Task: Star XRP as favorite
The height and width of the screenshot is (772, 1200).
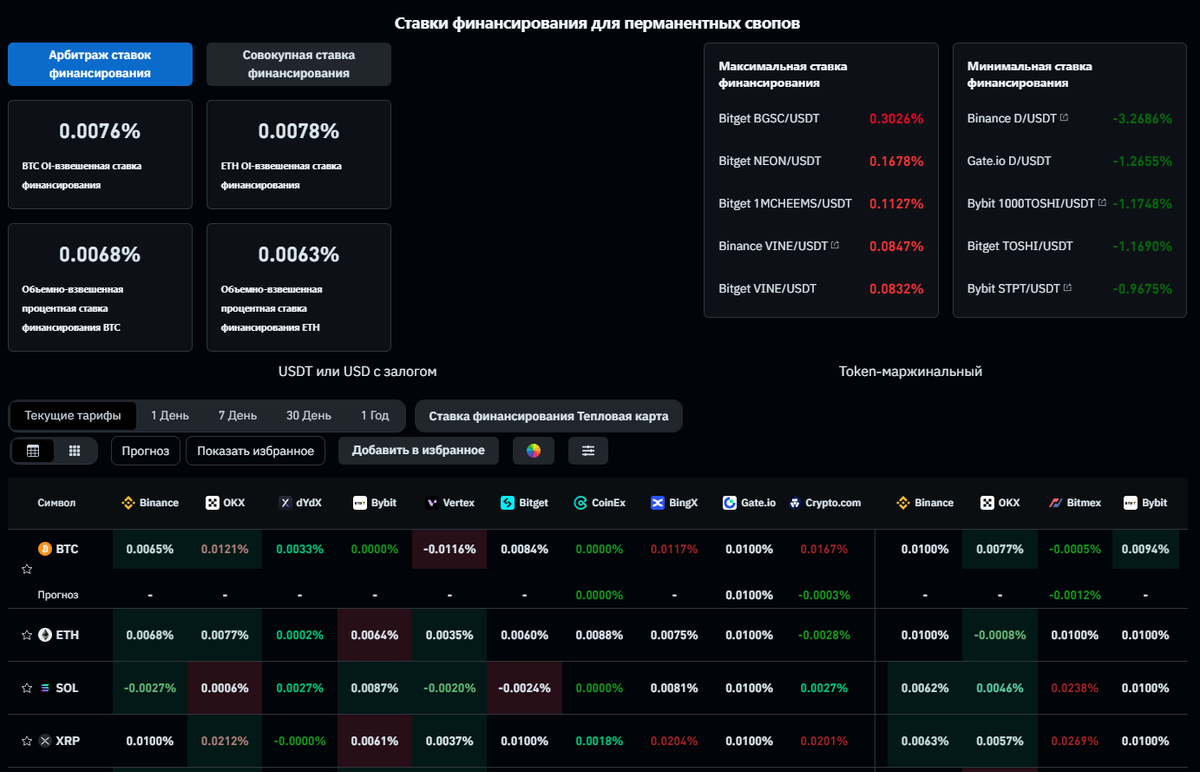Action: coord(27,741)
